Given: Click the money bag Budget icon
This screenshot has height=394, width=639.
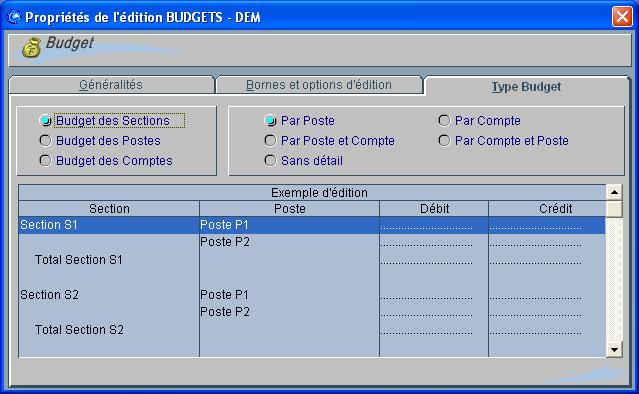Looking at the screenshot, I should tap(31, 47).
